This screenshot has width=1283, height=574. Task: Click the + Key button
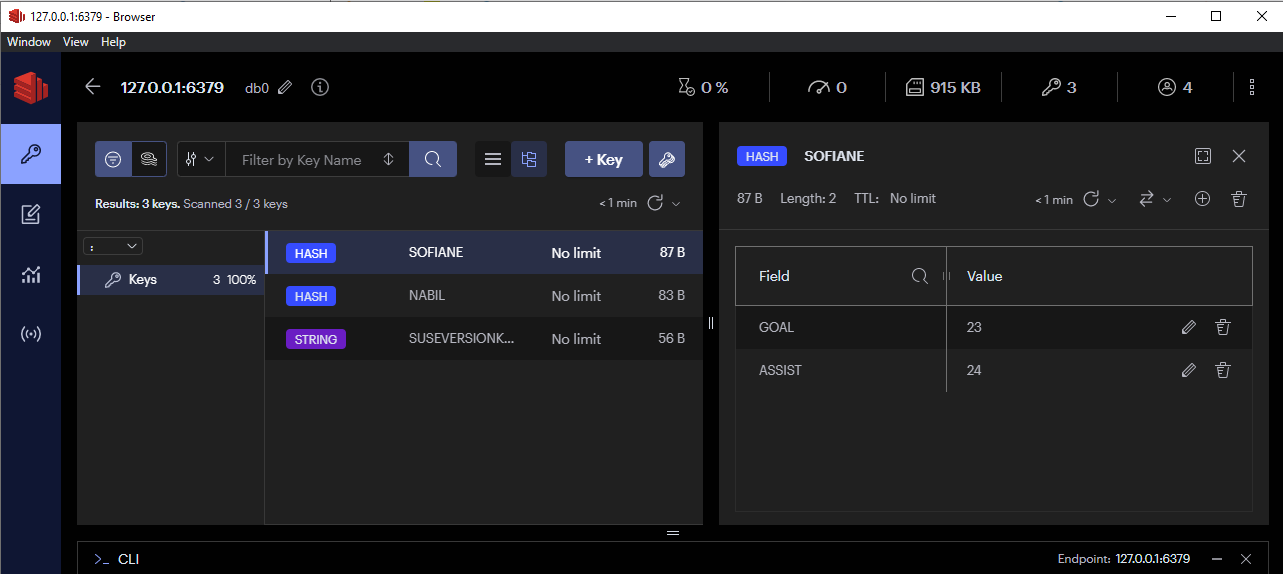(603, 159)
